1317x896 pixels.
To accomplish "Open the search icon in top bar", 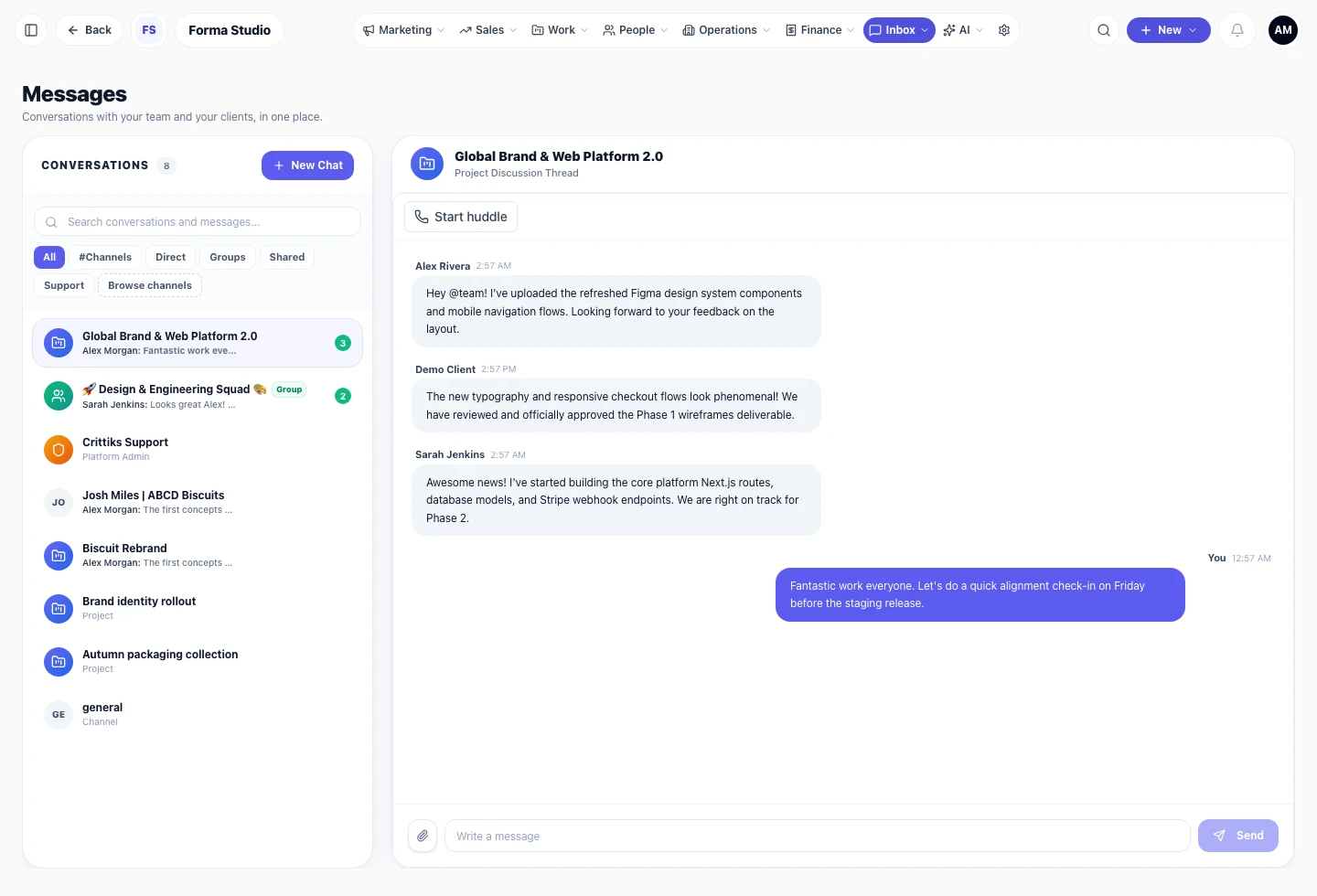I will tap(1104, 30).
